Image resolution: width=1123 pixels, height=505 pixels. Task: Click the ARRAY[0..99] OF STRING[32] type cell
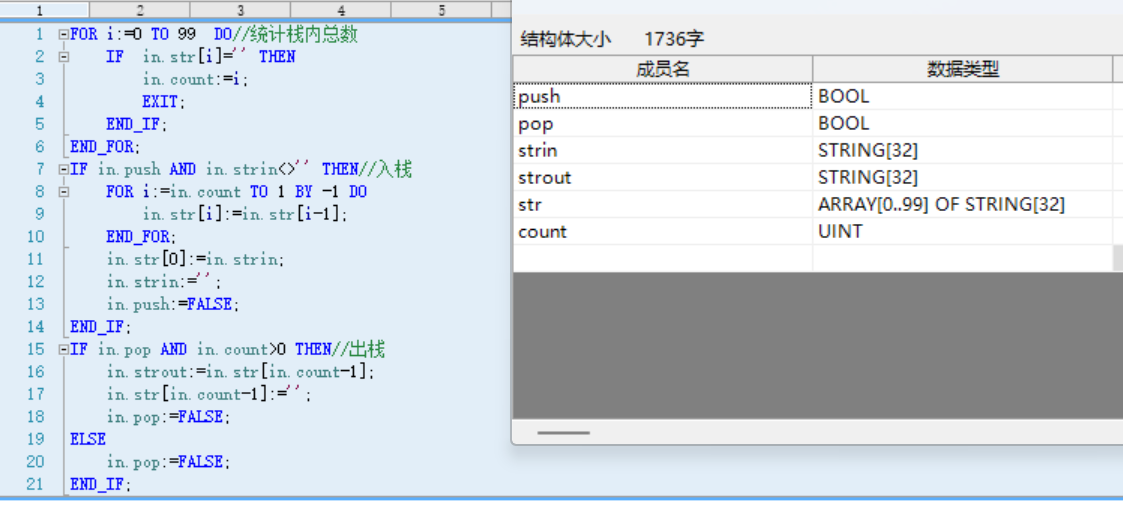pos(941,205)
